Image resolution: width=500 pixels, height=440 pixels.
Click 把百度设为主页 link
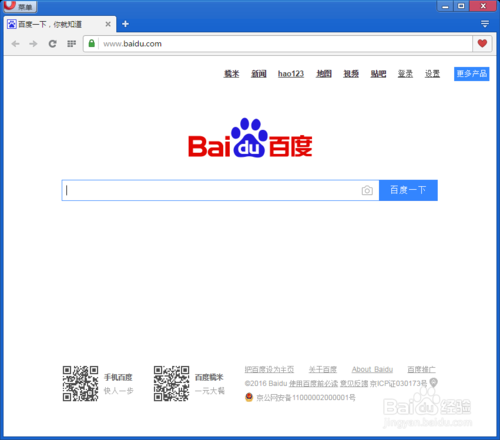(x=269, y=369)
